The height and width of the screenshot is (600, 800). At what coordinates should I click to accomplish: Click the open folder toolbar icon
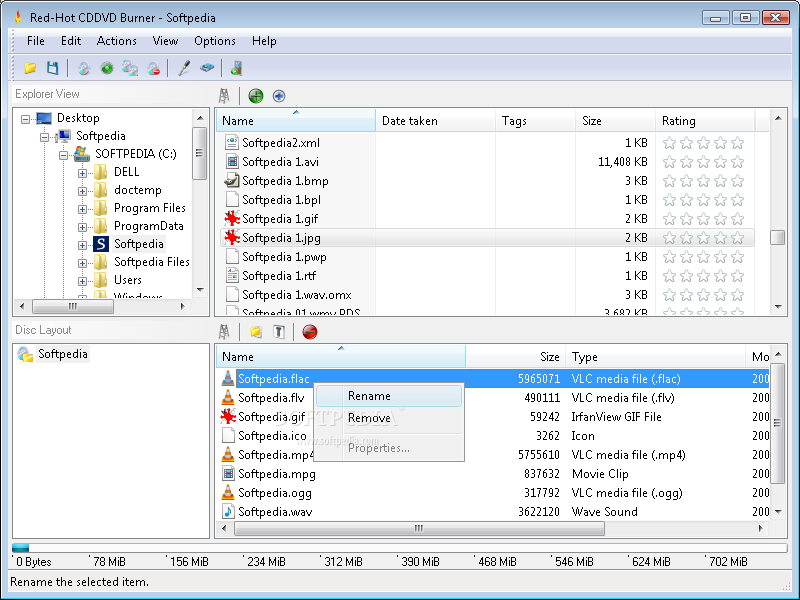click(30, 68)
